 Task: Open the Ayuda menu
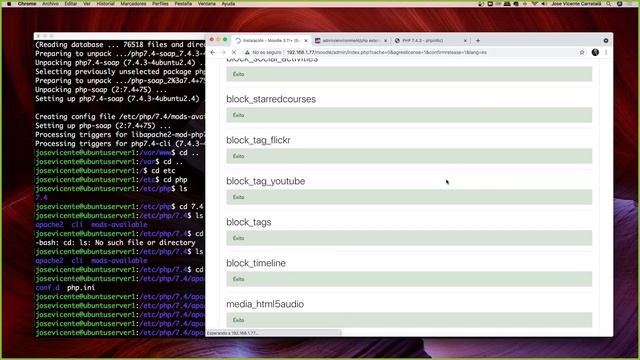[228, 4]
